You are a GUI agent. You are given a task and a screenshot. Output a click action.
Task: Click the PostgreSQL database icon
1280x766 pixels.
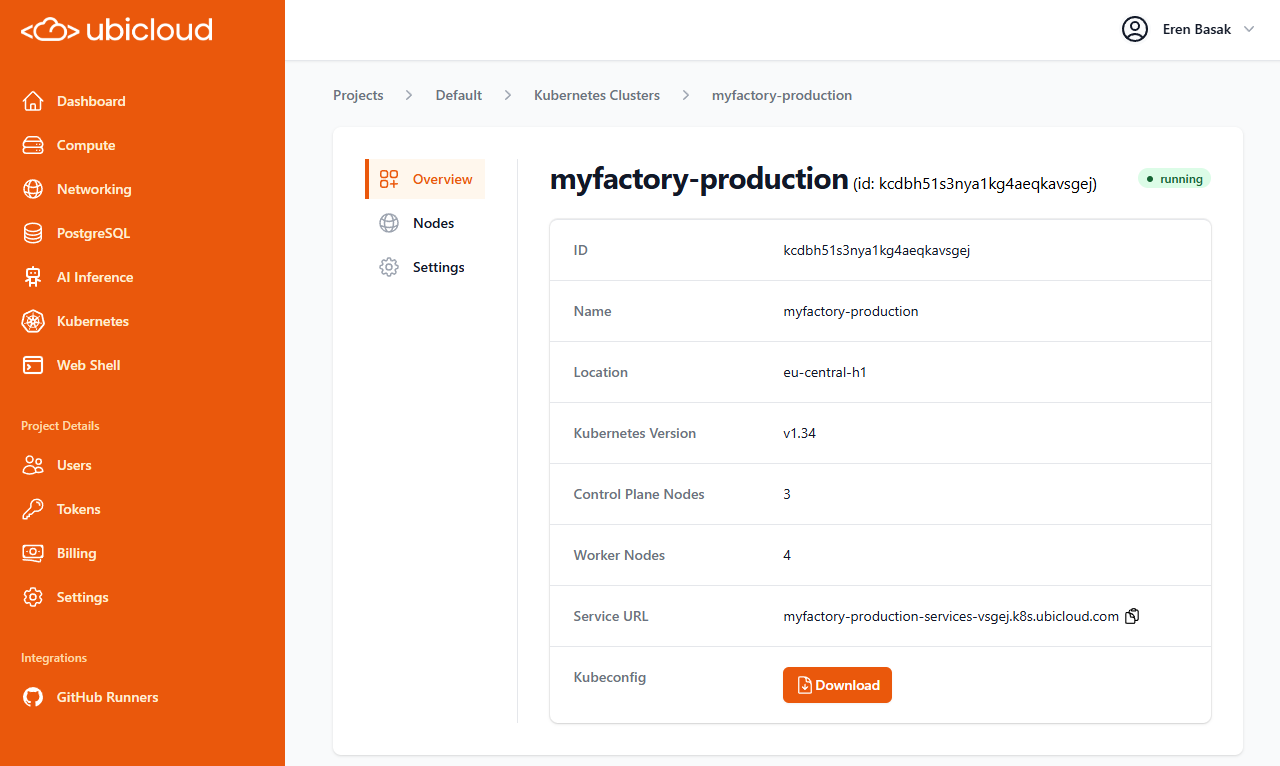tap(33, 233)
